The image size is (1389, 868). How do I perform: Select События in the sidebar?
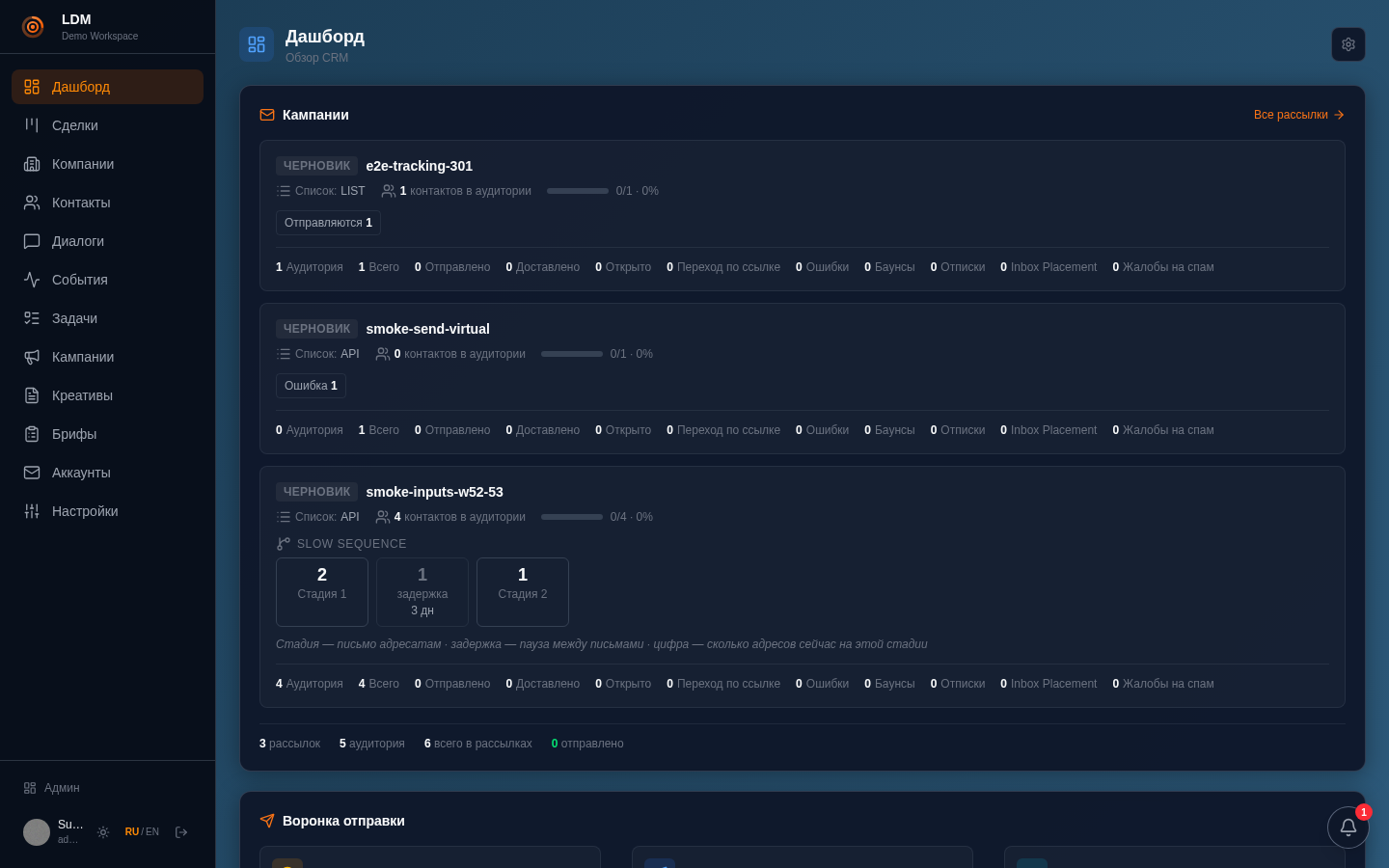107,280
